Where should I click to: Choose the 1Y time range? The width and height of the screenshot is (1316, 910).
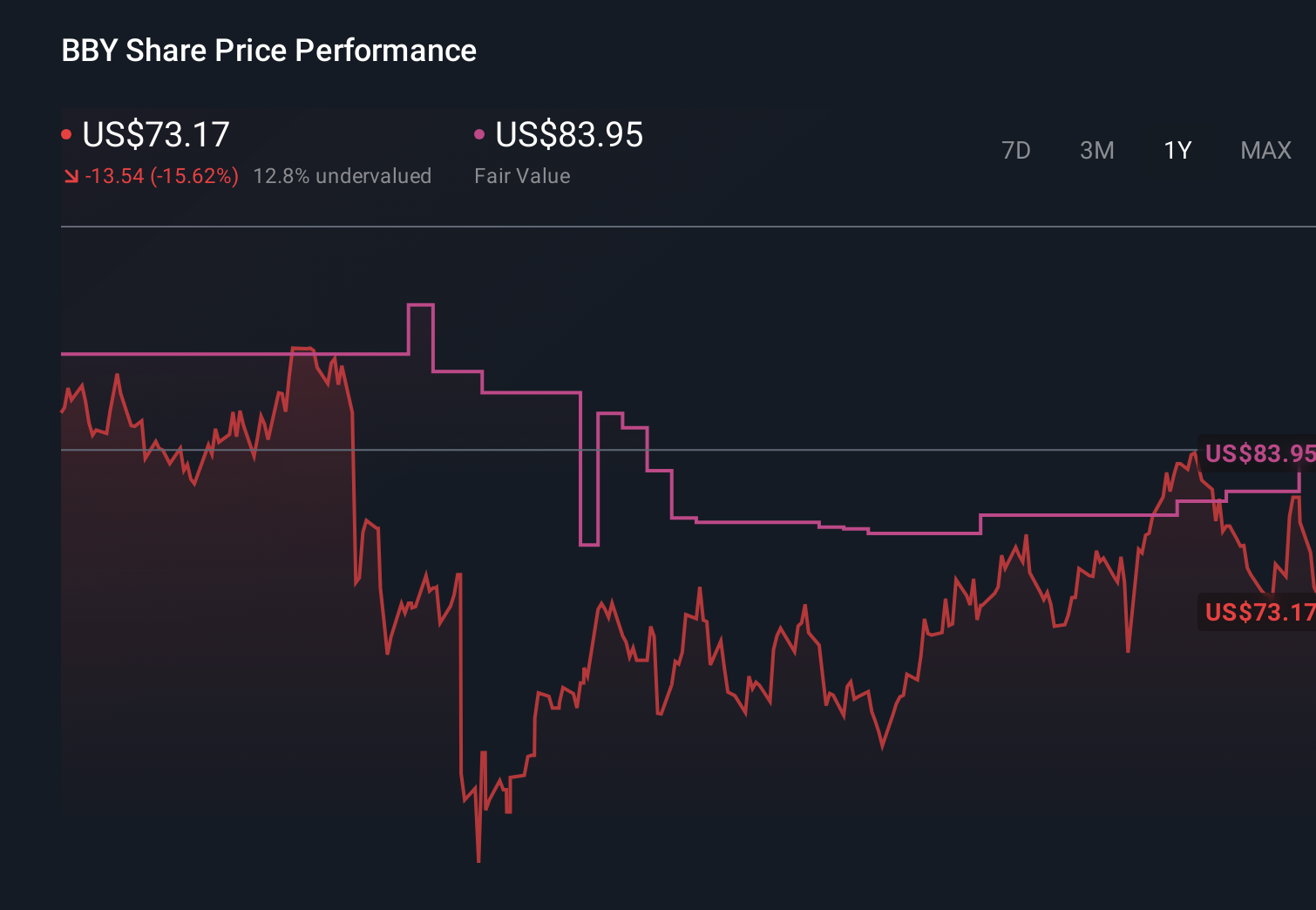pyautogui.click(x=1177, y=151)
